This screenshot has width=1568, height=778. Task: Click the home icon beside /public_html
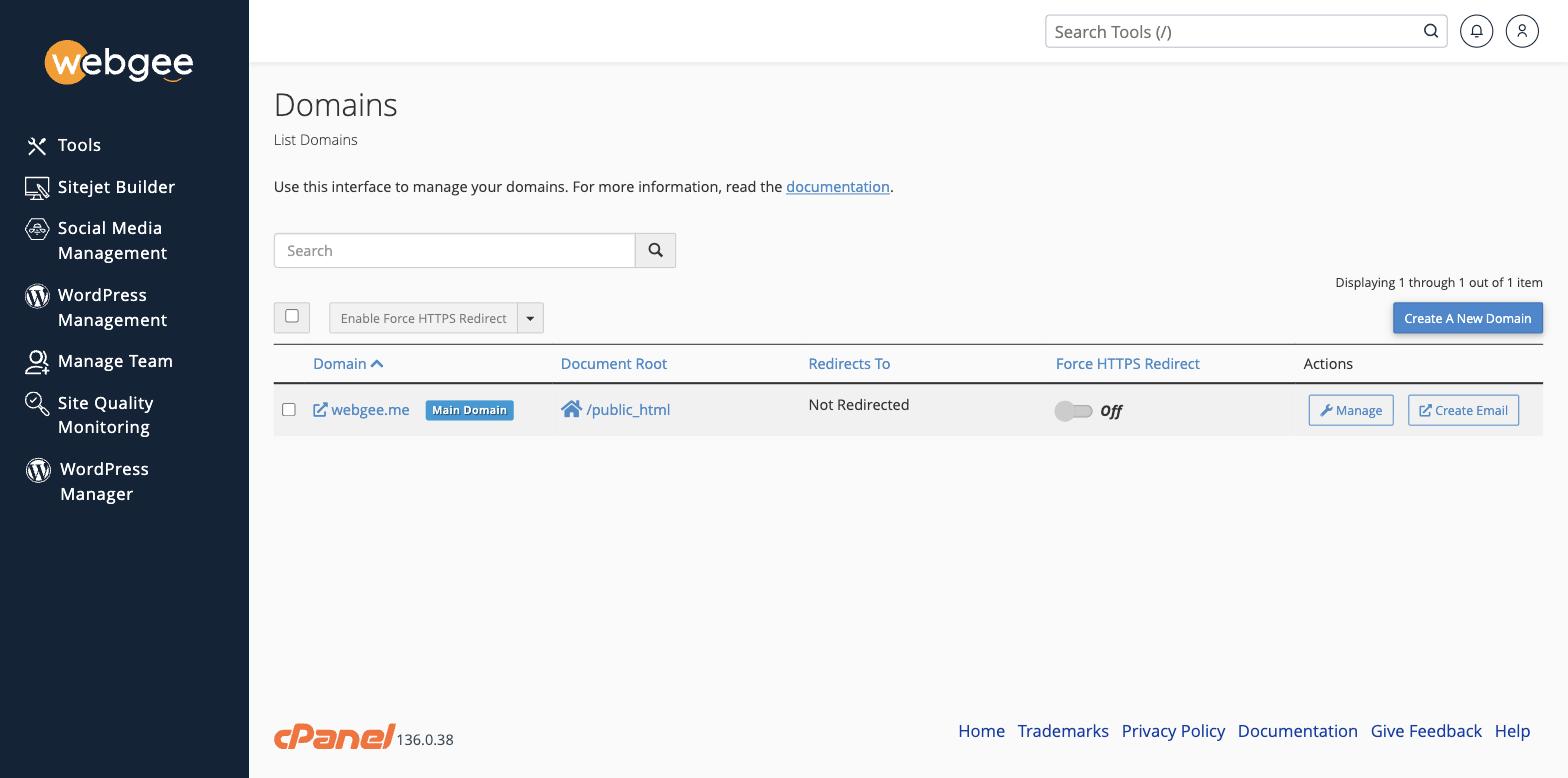pyautogui.click(x=571, y=409)
